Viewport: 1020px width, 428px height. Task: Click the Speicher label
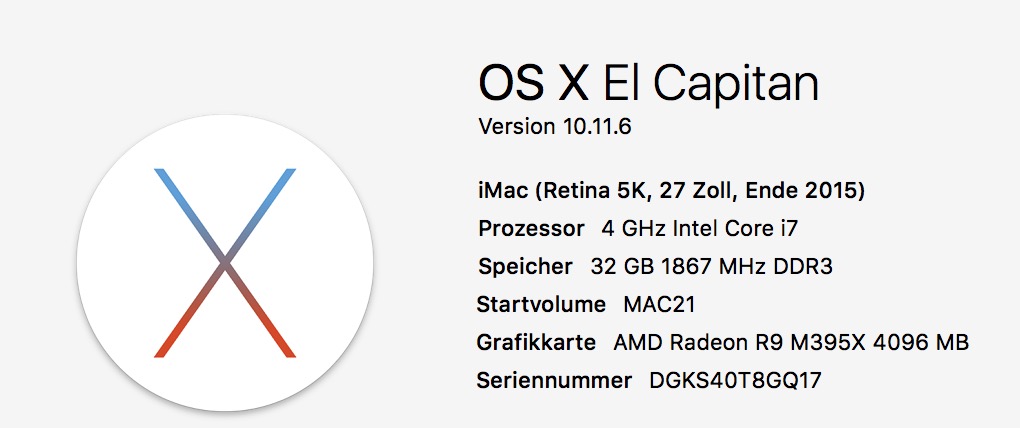[x=525, y=266]
